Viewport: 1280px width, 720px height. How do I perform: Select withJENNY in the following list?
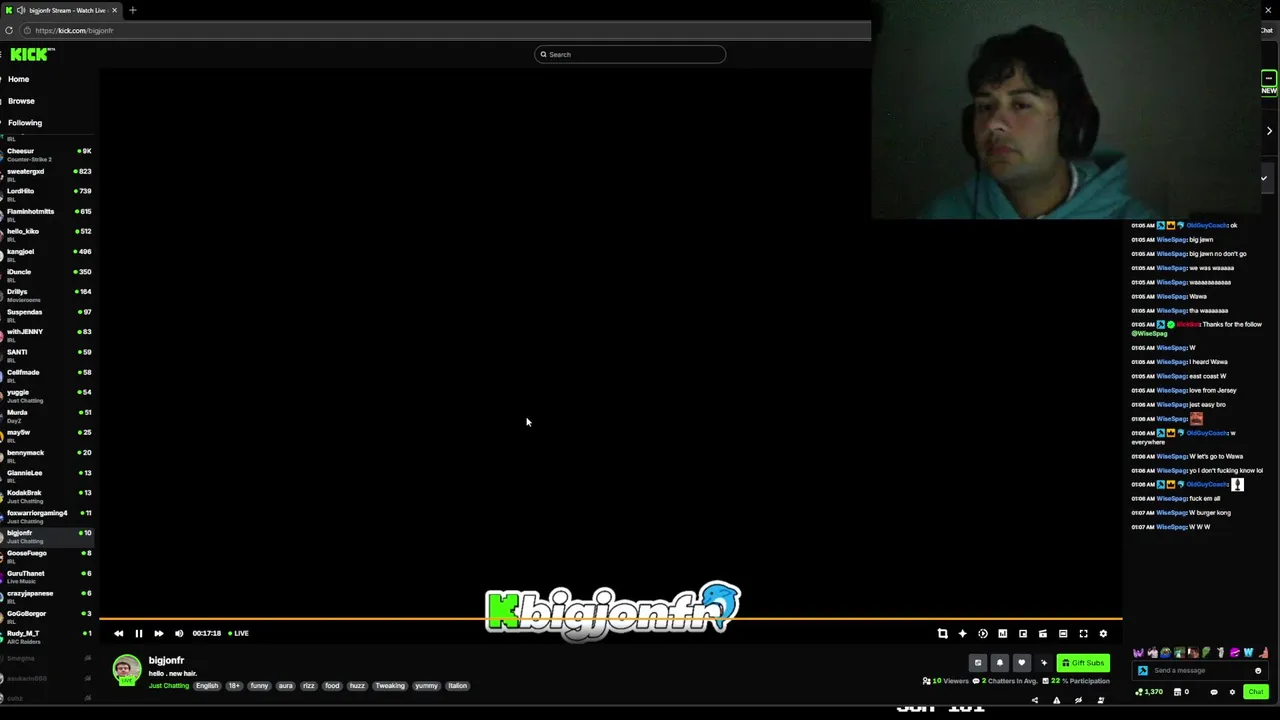tap(47, 335)
